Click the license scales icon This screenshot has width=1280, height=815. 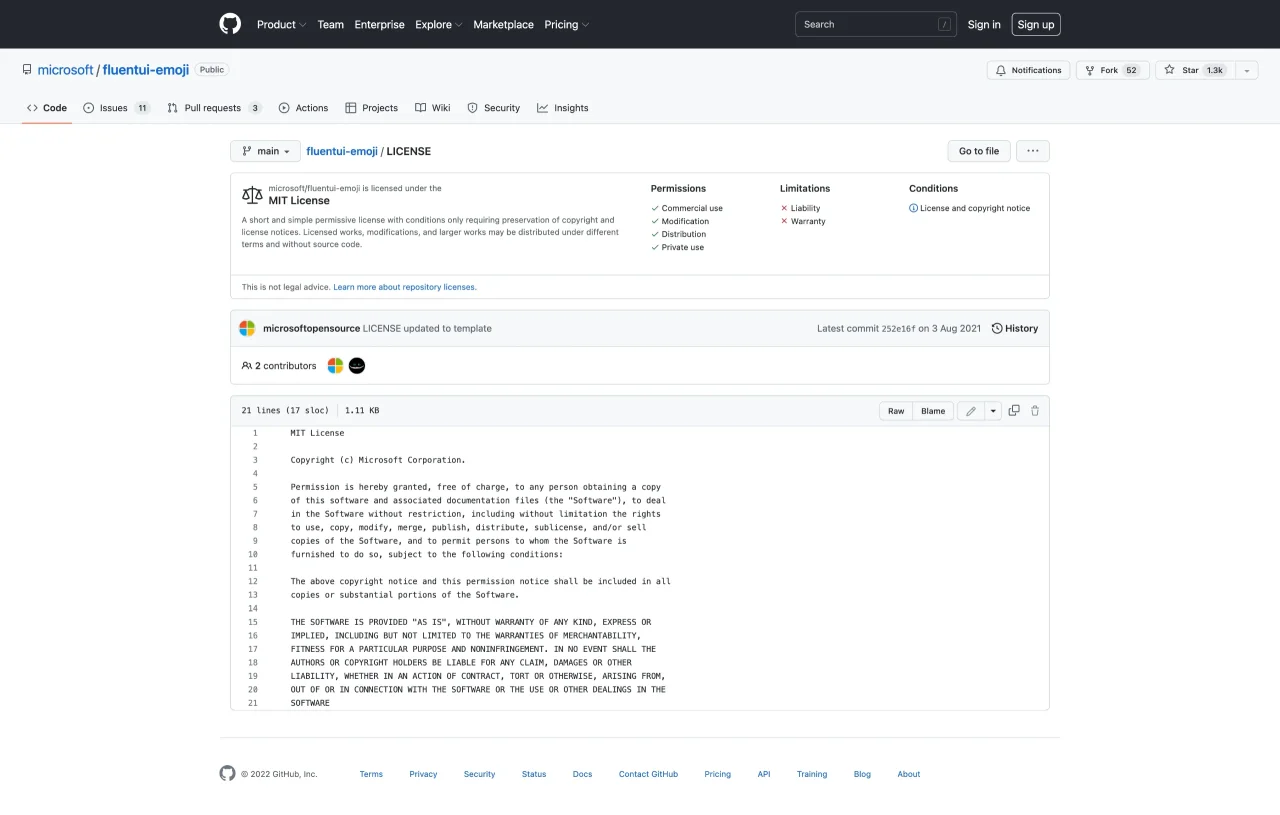[252, 194]
